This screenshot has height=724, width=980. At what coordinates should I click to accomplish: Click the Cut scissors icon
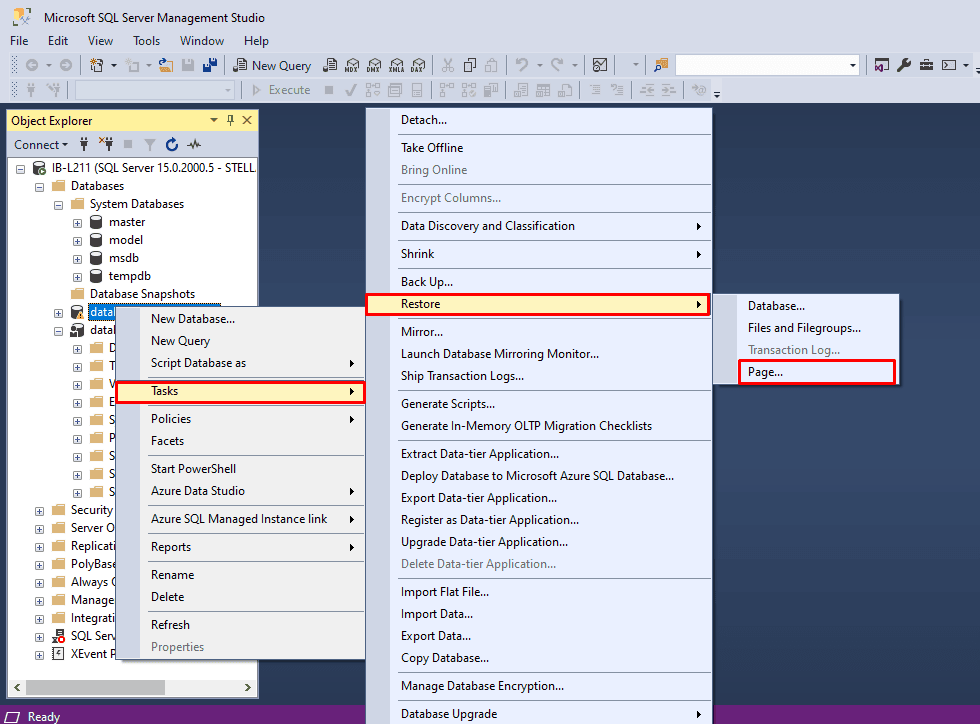(x=448, y=65)
